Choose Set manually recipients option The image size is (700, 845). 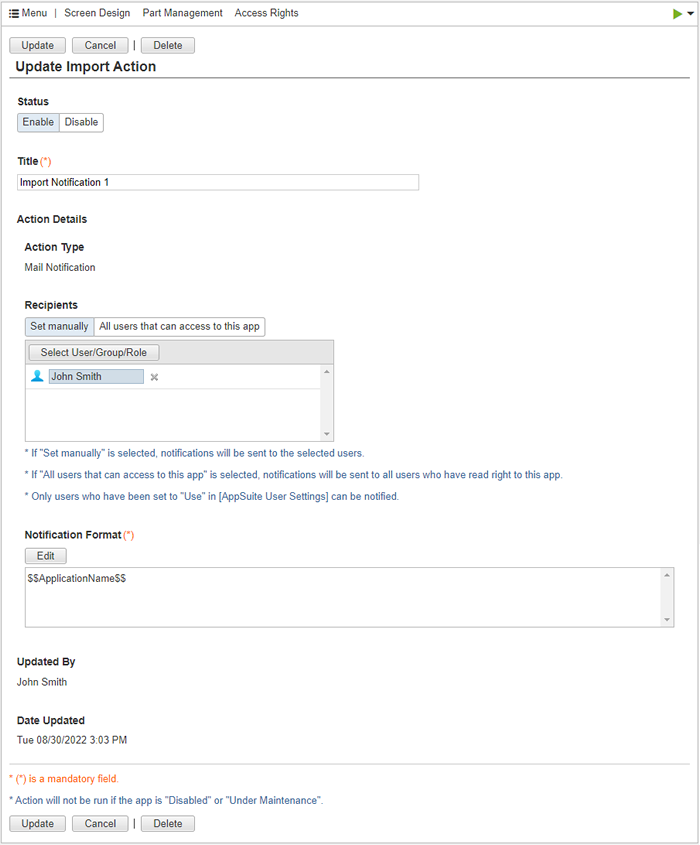pyautogui.click(x=59, y=327)
